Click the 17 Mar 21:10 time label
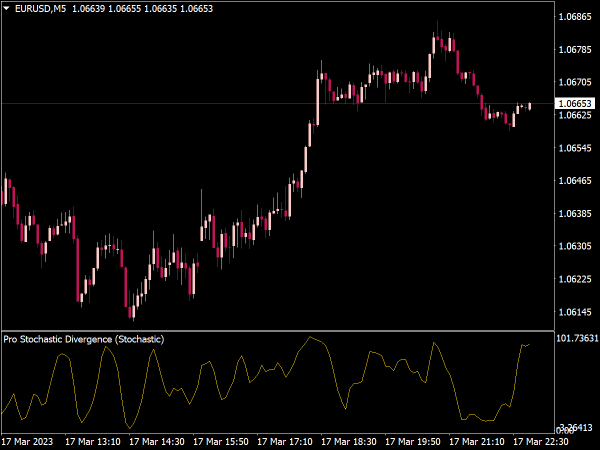 tap(476, 442)
